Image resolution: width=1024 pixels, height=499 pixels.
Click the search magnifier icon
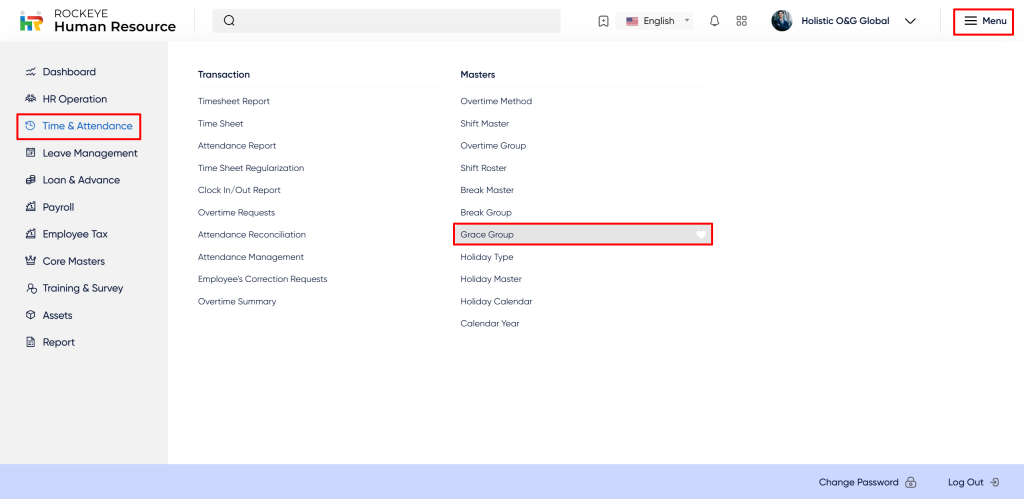(229, 21)
